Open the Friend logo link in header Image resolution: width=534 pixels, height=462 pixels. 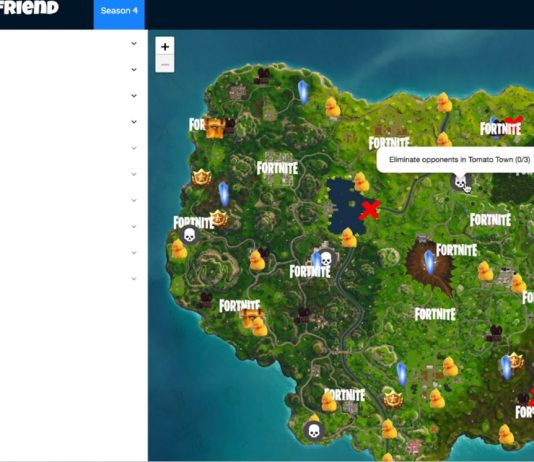tap(29, 7)
